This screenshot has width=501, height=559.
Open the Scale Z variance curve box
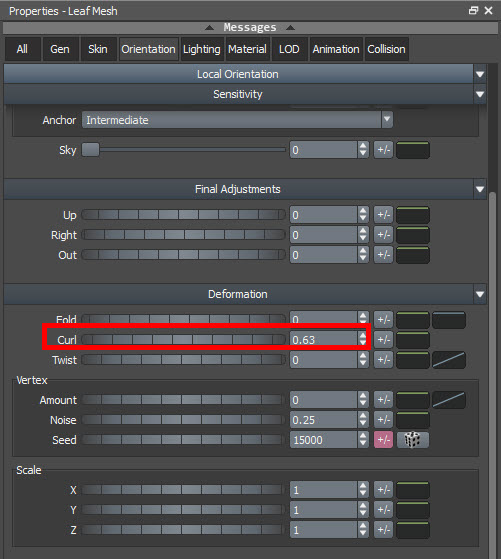(x=413, y=530)
